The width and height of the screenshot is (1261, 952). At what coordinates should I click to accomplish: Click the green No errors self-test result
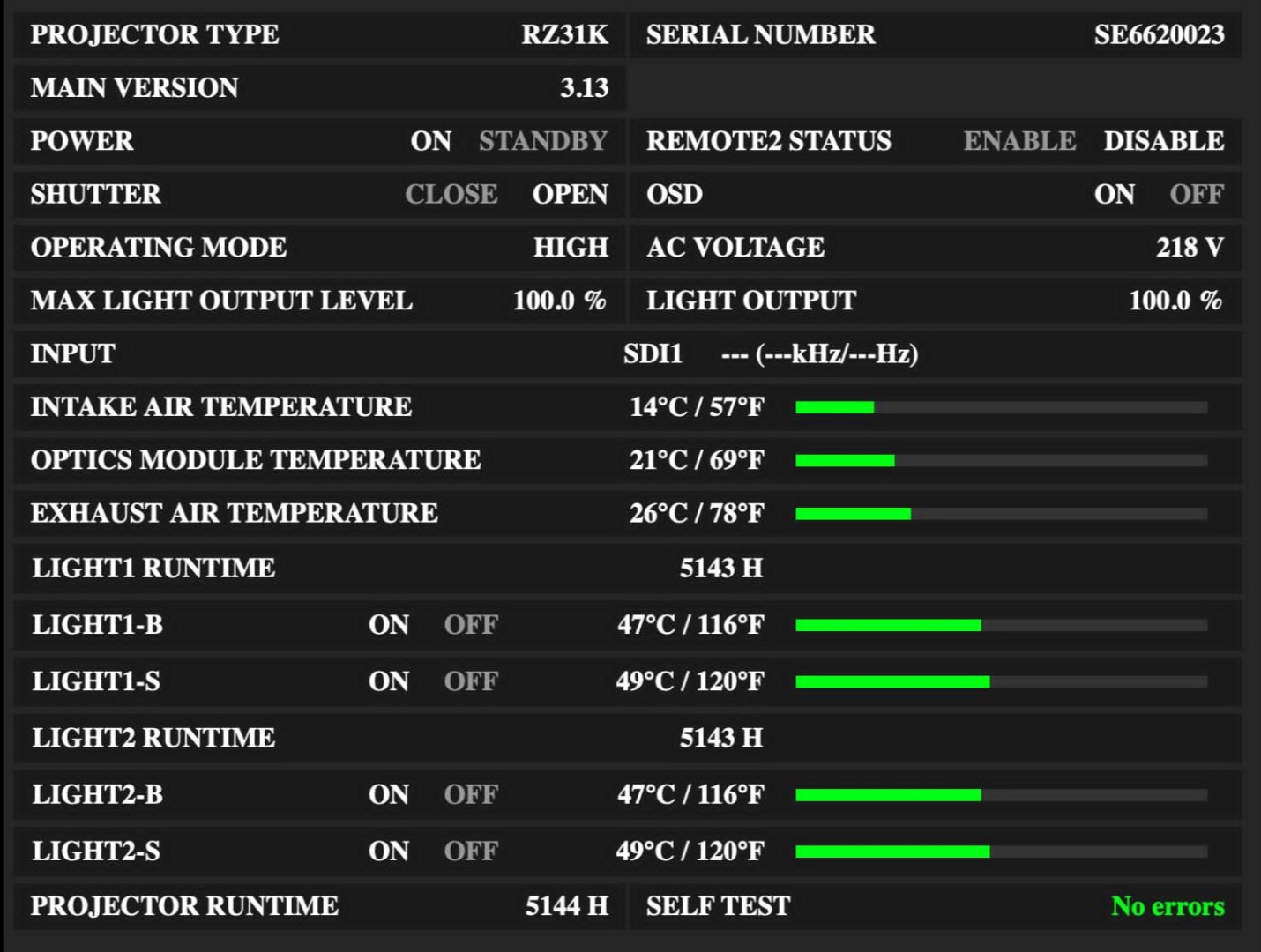tap(1167, 906)
